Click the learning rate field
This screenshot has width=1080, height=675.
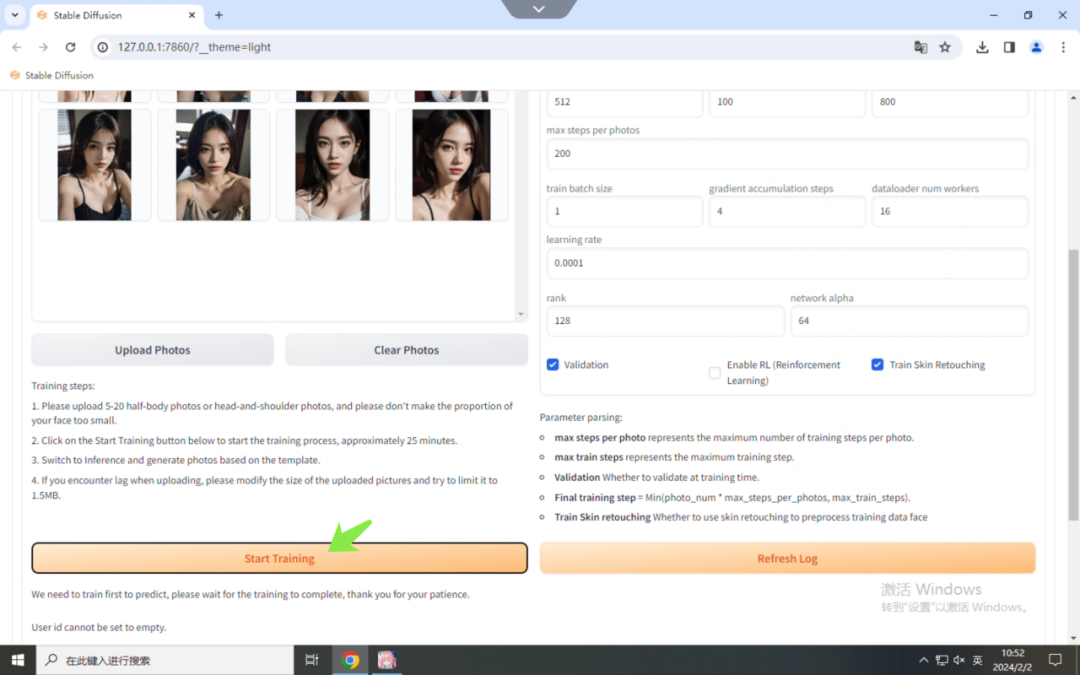click(x=787, y=262)
